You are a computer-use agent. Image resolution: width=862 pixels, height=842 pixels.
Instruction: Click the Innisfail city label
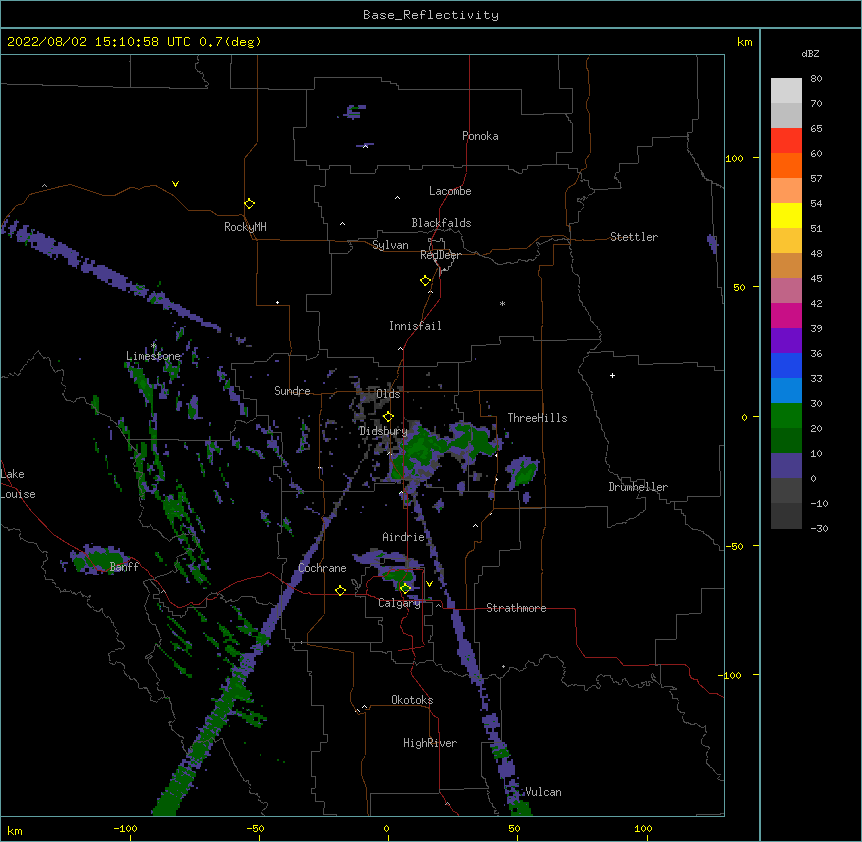(x=415, y=326)
